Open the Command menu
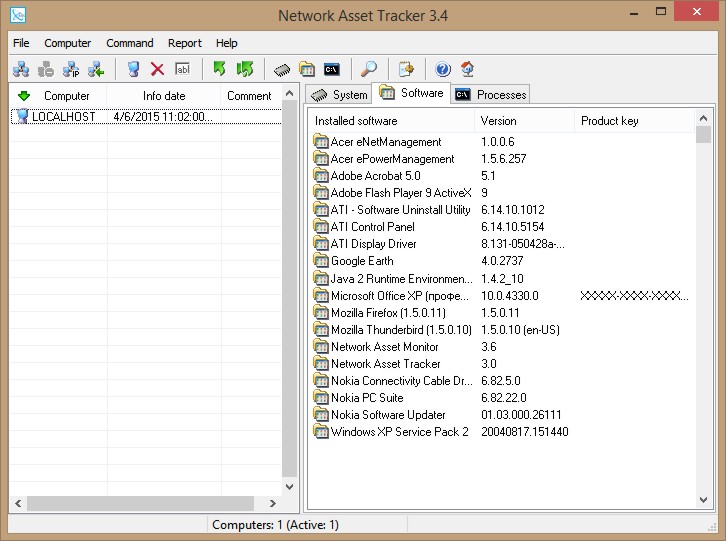 (x=130, y=43)
